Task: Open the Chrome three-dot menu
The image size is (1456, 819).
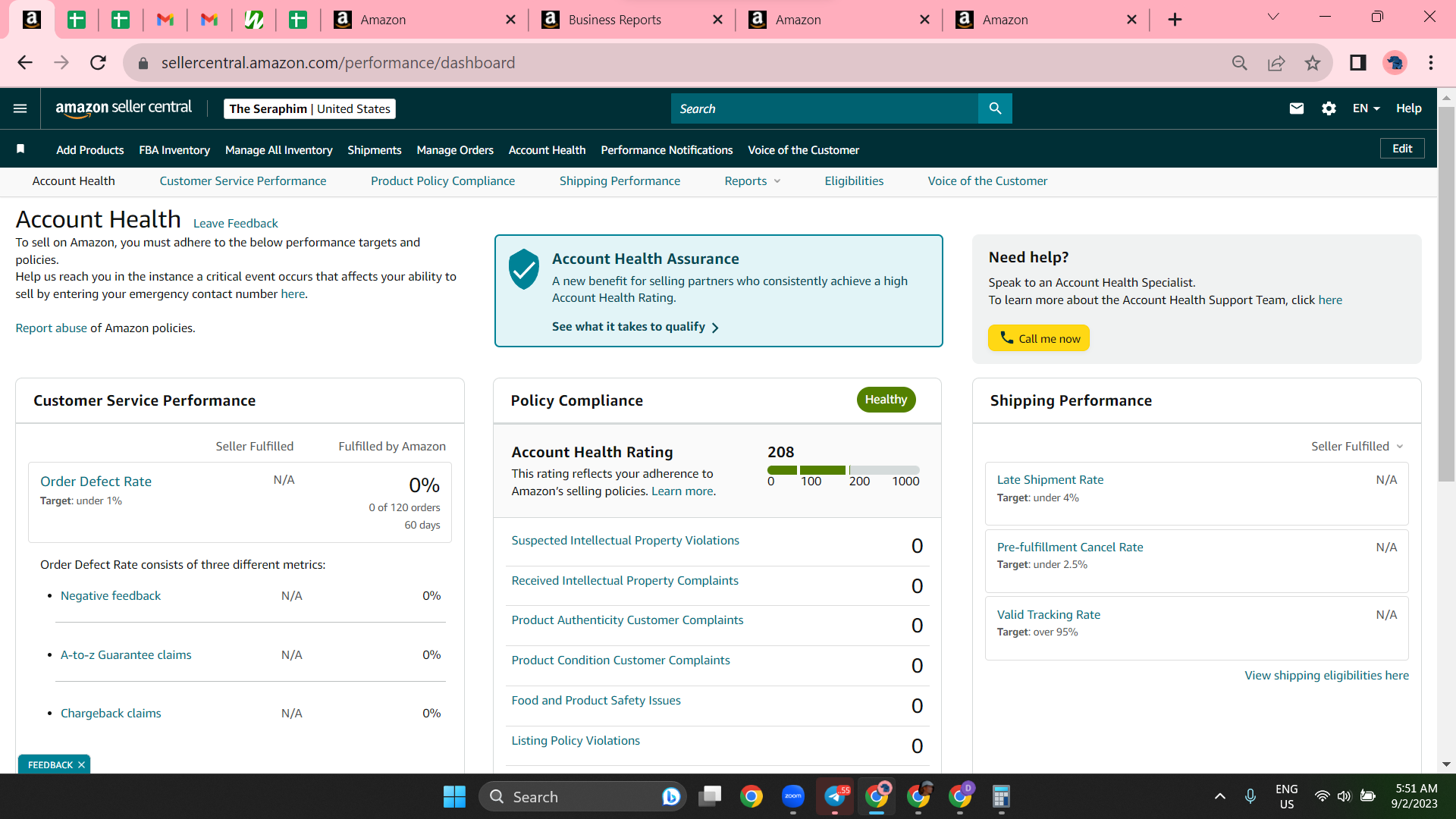Action: click(x=1431, y=63)
